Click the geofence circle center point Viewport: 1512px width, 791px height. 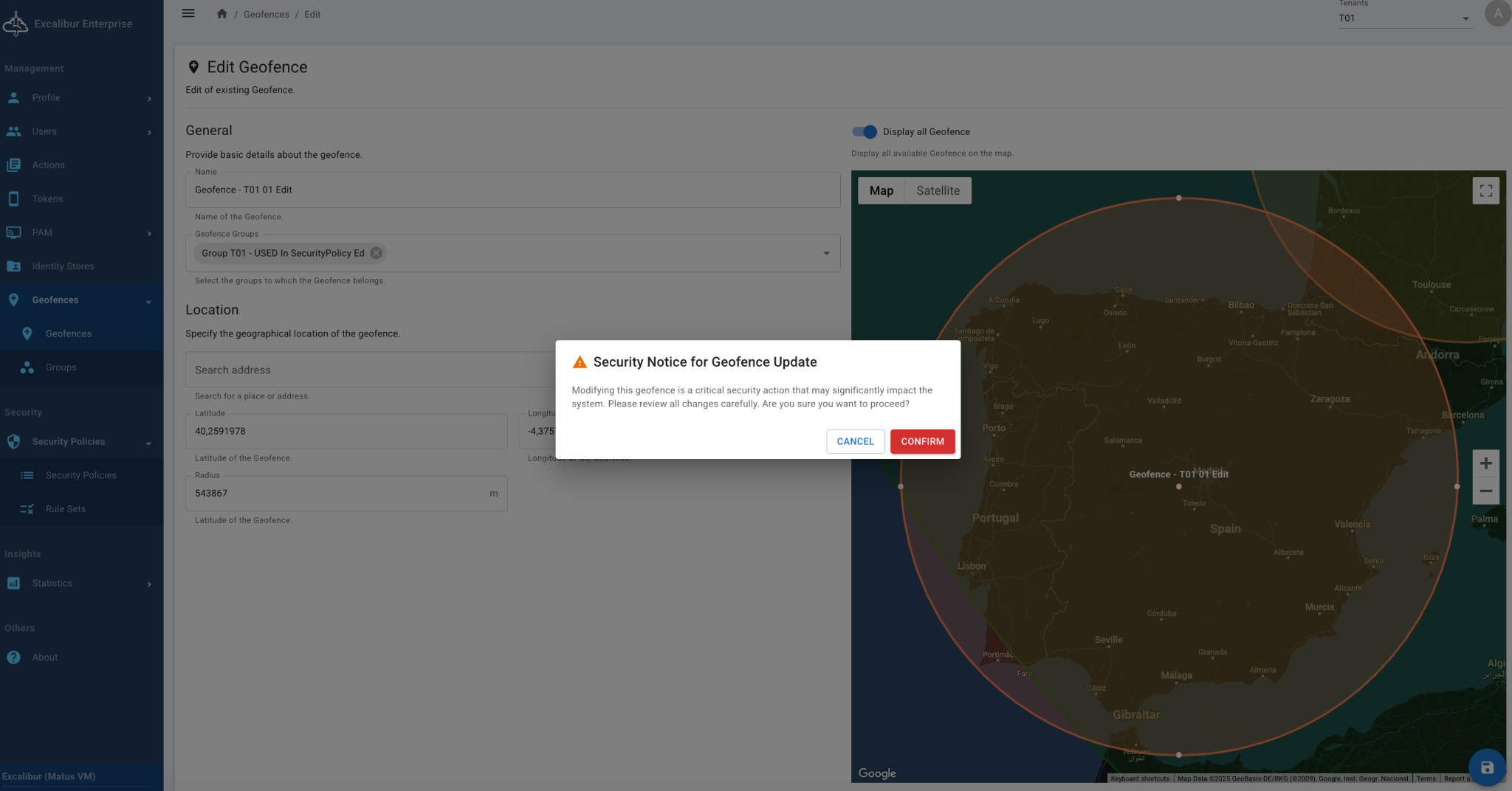(1178, 486)
